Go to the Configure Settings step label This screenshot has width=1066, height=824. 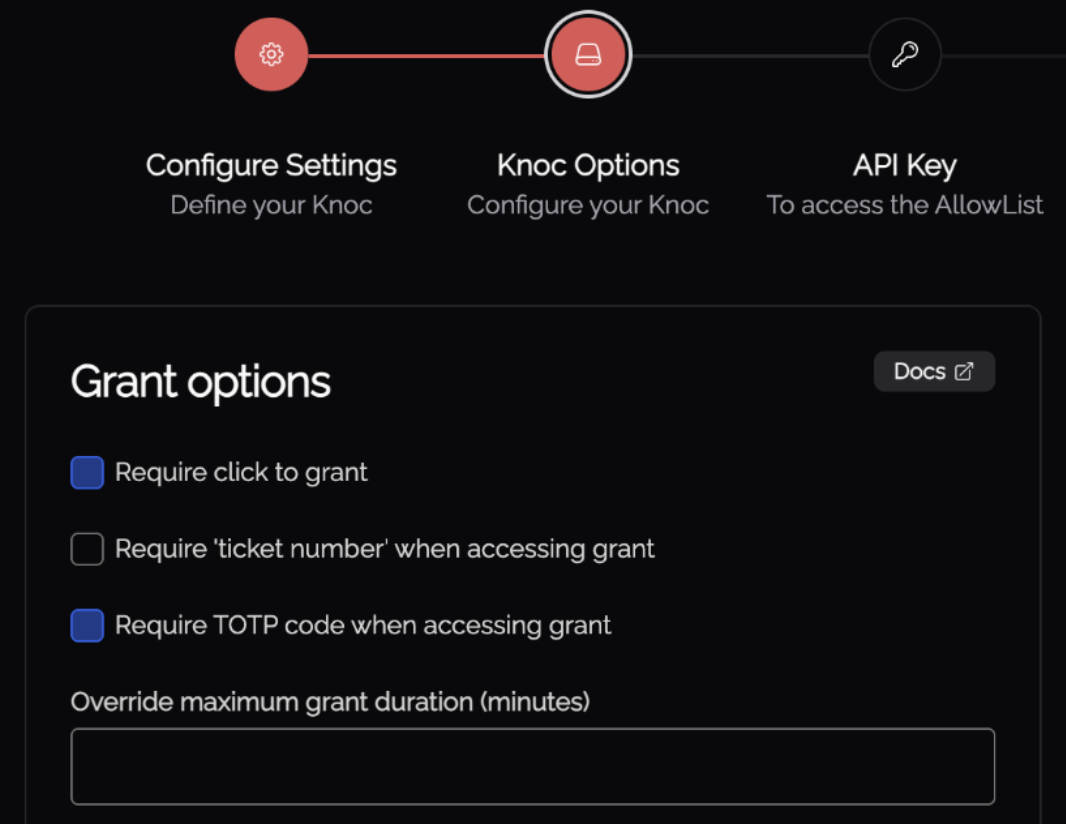pos(271,165)
